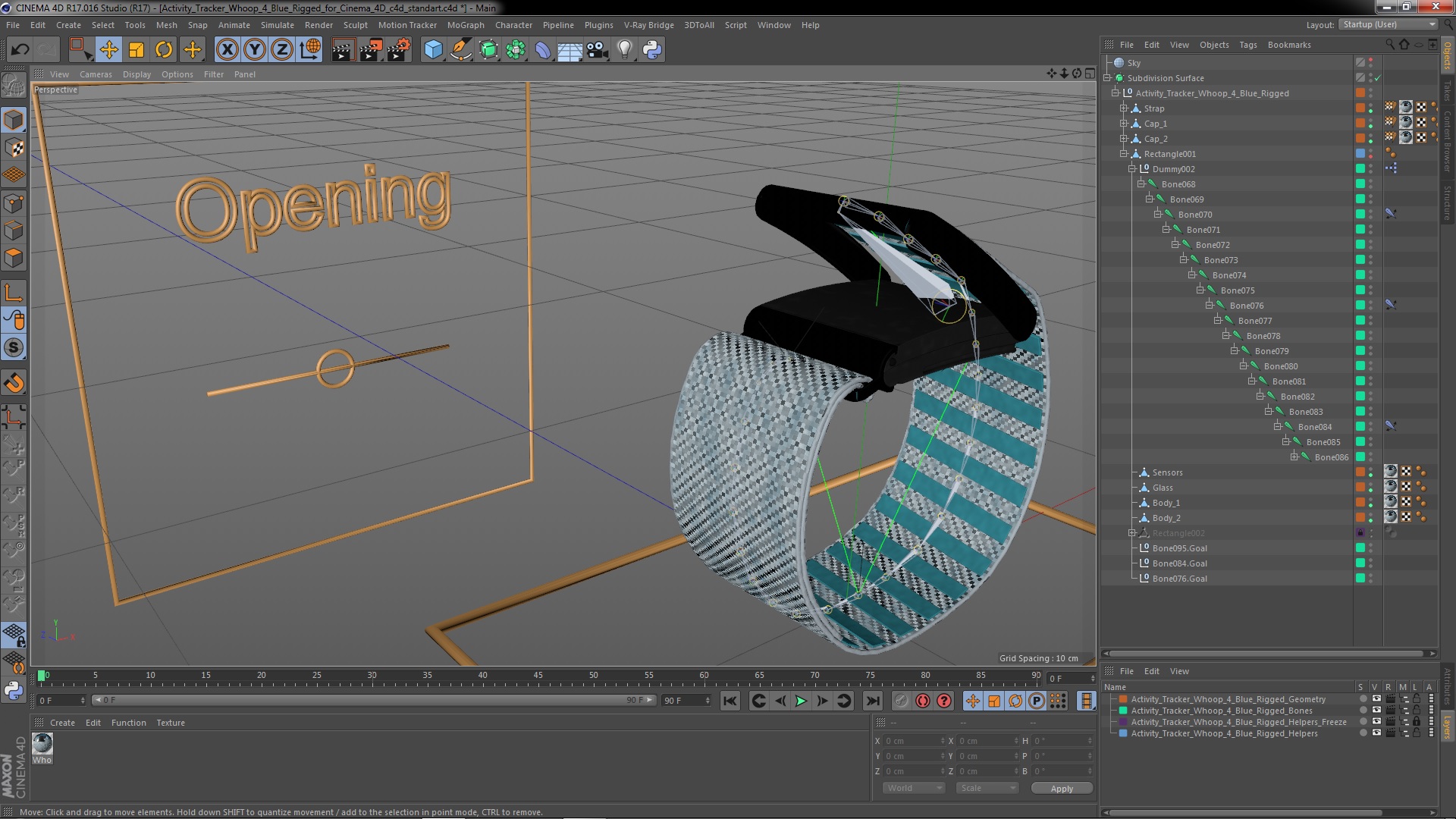Open the Character menu

pos(513,25)
